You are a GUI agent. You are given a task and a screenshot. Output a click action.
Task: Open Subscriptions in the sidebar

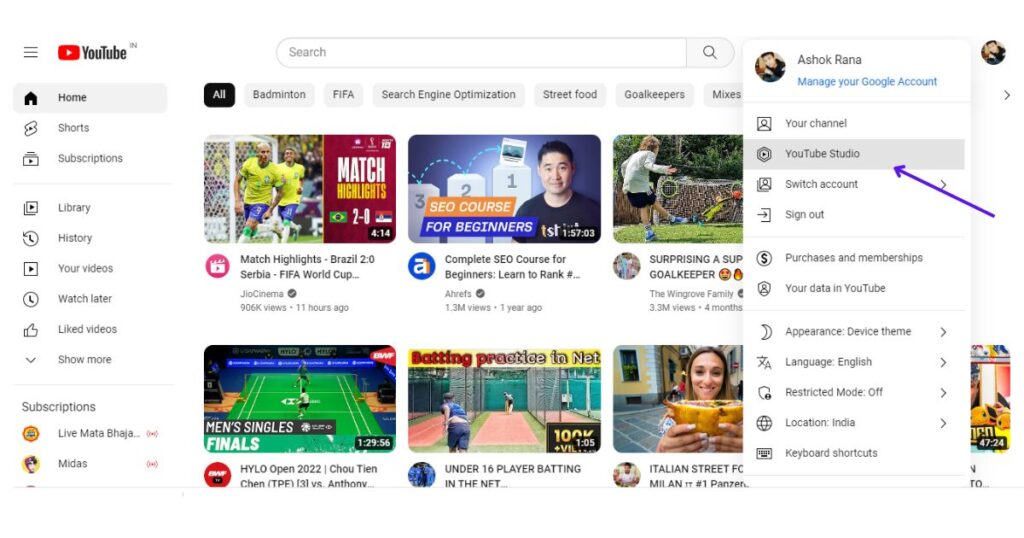(x=89, y=159)
